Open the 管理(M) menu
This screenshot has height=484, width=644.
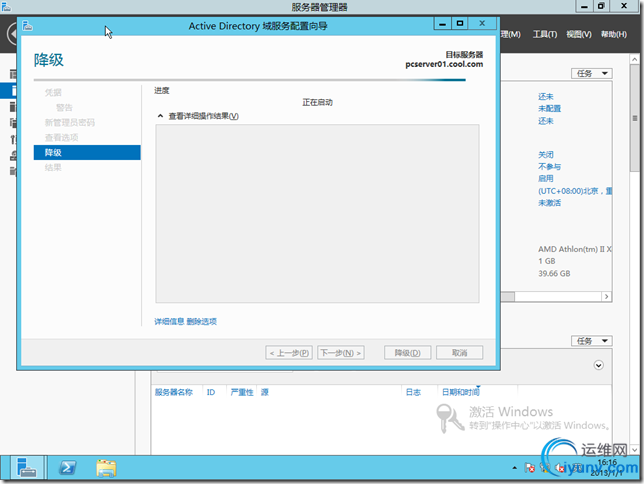tap(511, 35)
